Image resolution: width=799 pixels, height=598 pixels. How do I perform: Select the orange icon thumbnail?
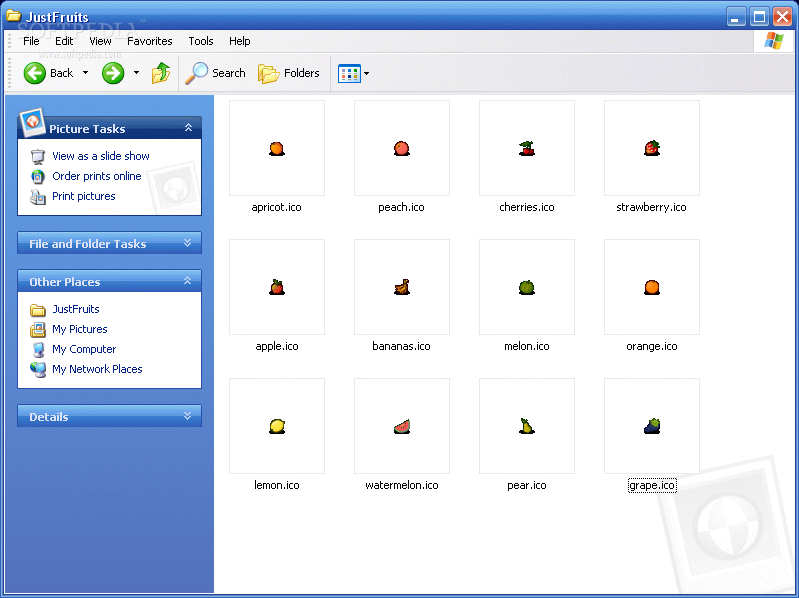[x=652, y=287]
